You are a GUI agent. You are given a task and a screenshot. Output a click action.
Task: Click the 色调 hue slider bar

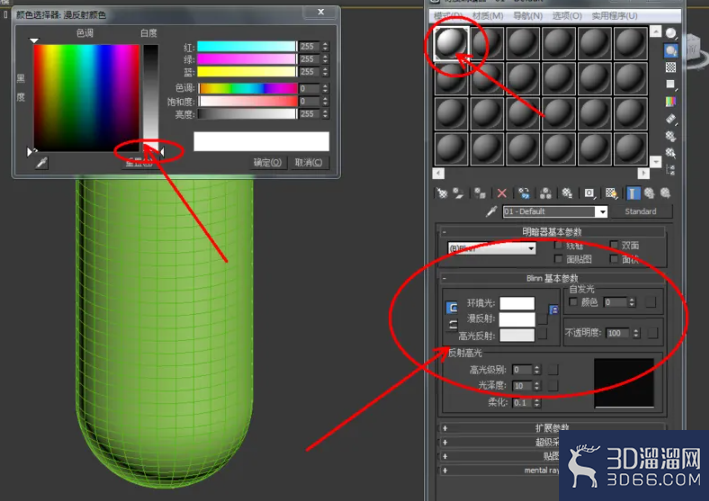click(x=248, y=88)
